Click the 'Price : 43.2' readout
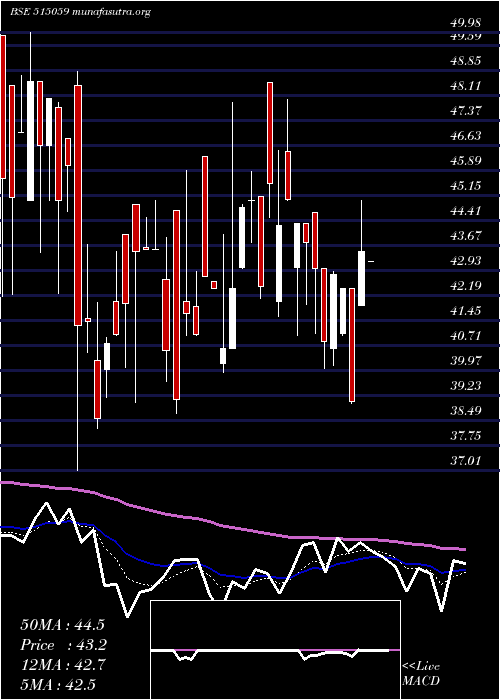The image size is (500, 700). click(x=63, y=645)
